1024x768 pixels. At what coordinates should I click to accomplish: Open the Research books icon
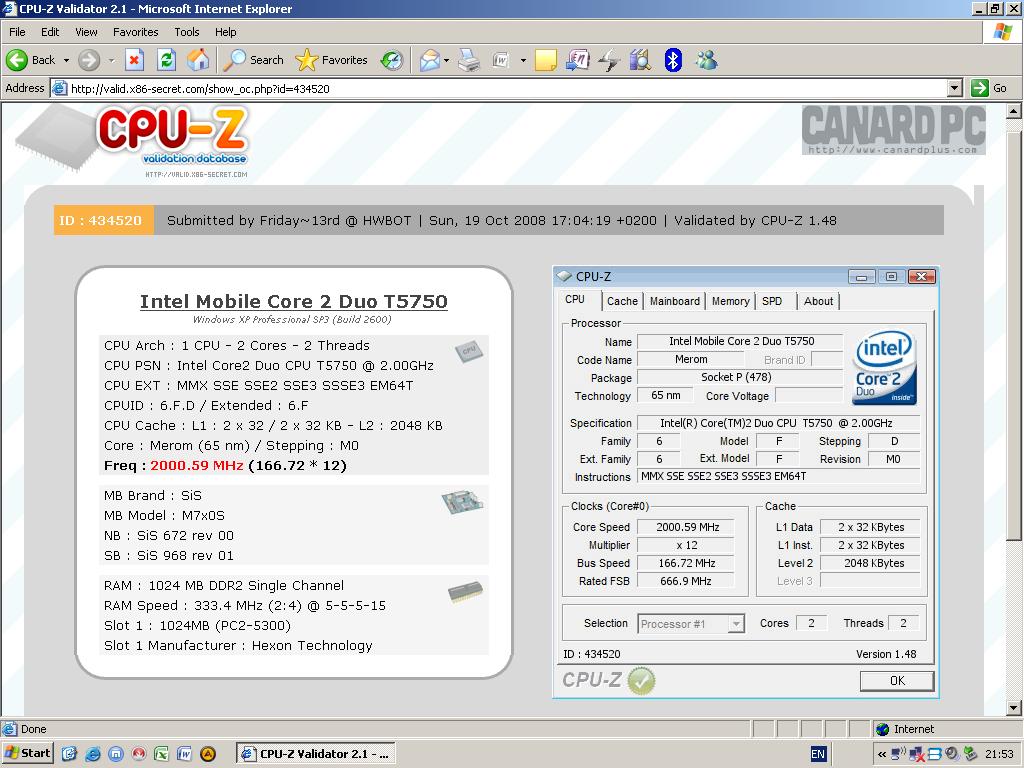click(x=641, y=60)
